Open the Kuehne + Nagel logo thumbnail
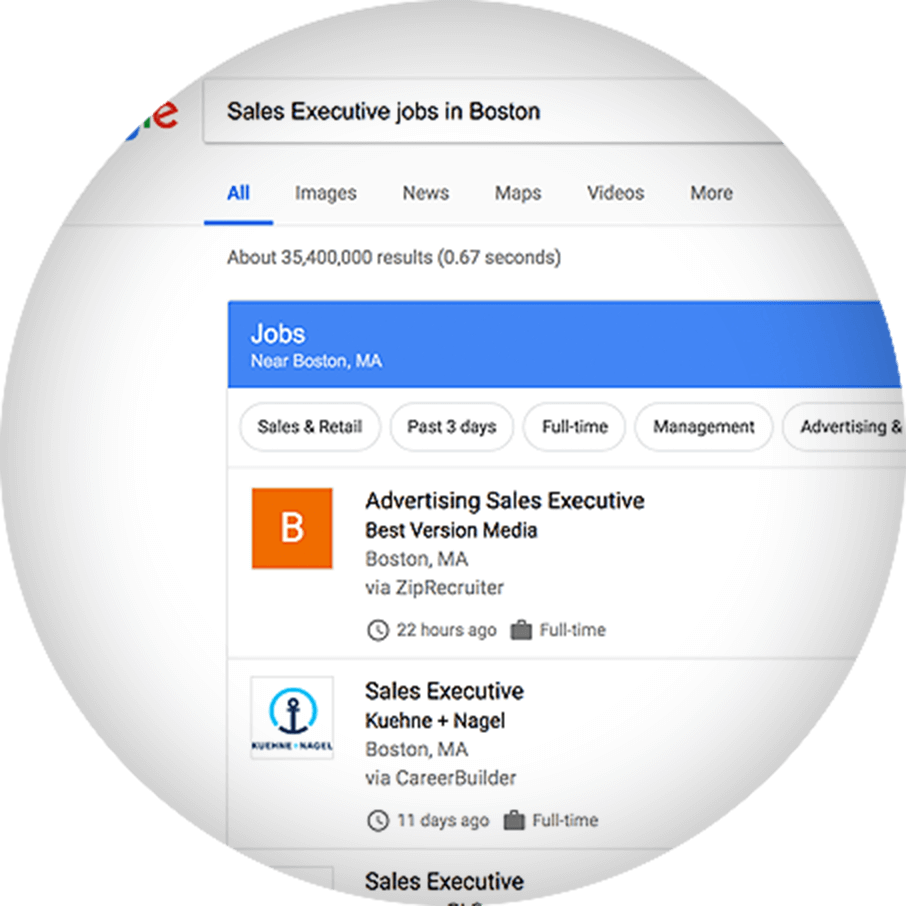This screenshot has height=906, width=906. pyautogui.click(x=292, y=718)
